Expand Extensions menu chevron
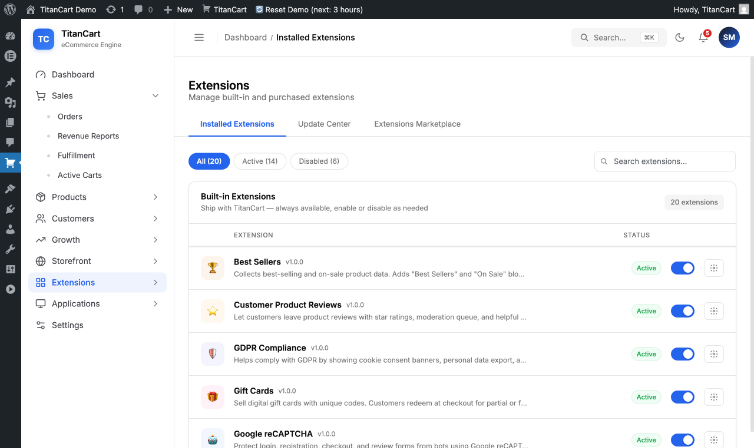This screenshot has height=448, width=754. pos(155,283)
